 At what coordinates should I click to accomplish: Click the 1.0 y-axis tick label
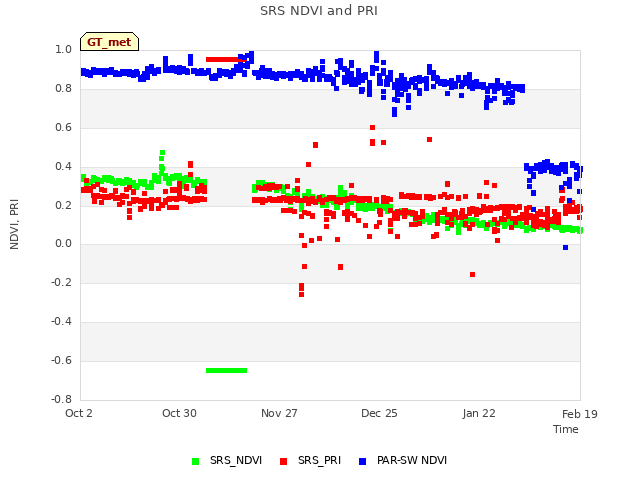63,49
